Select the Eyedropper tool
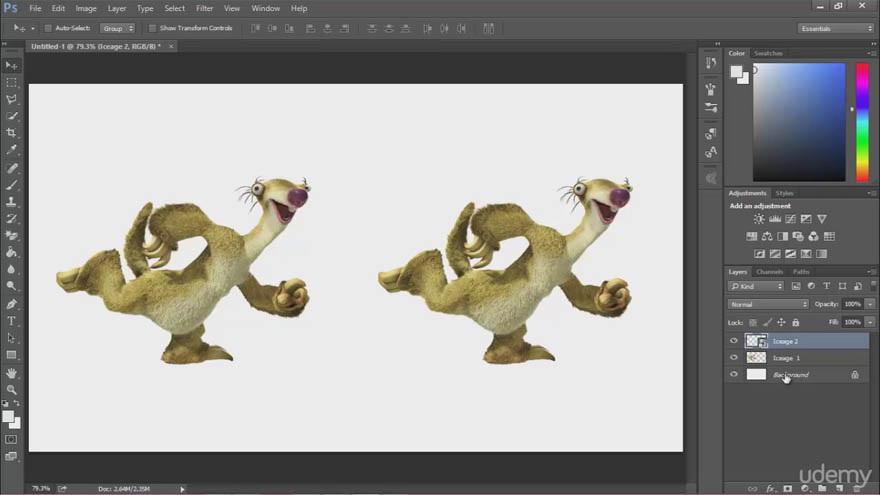 11,150
